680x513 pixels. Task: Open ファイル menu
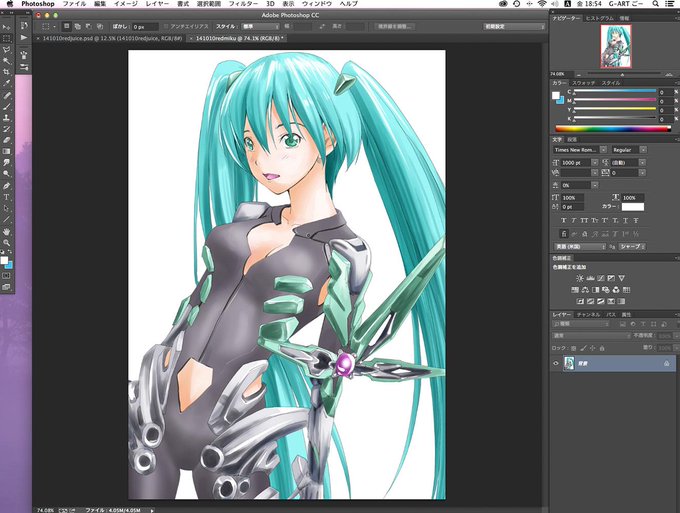pyautogui.click(x=74, y=4)
